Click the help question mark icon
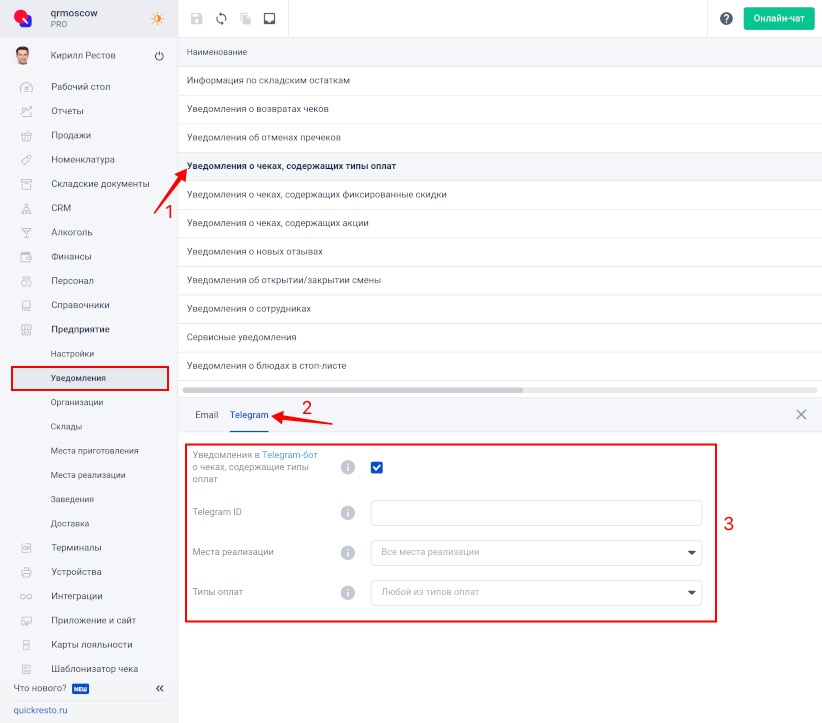This screenshot has width=822, height=723. (x=726, y=19)
